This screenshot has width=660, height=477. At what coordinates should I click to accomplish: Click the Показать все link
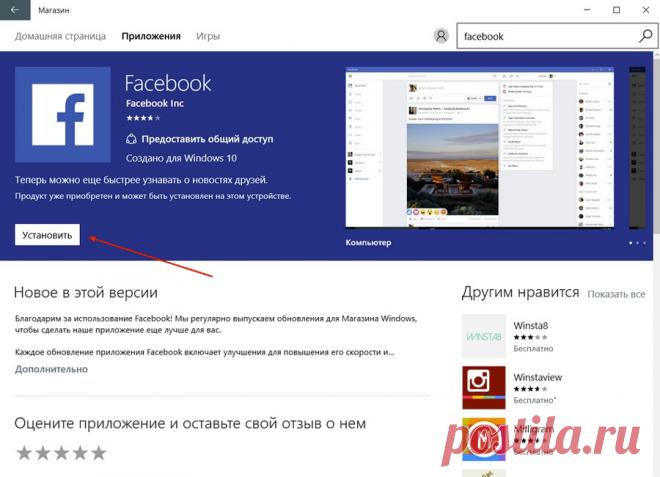(616, 294)
